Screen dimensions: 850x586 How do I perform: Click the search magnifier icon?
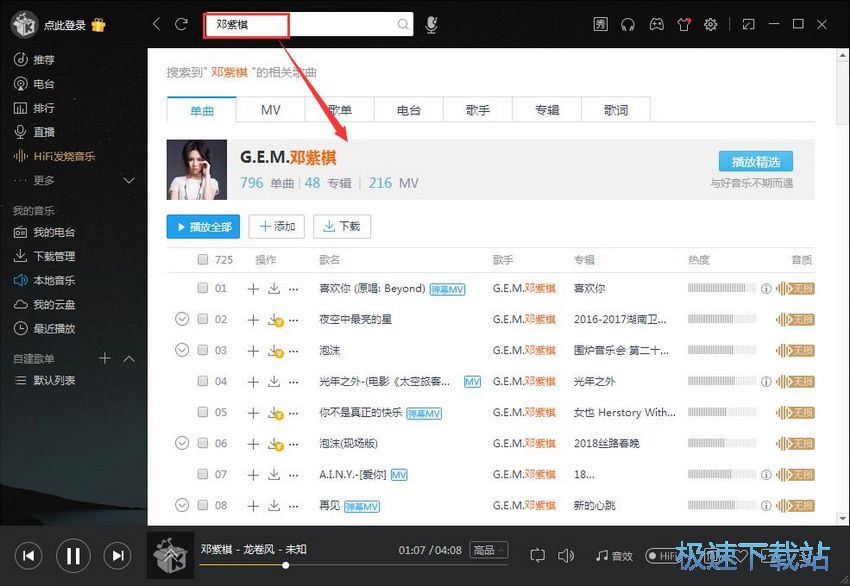(403, 24)
